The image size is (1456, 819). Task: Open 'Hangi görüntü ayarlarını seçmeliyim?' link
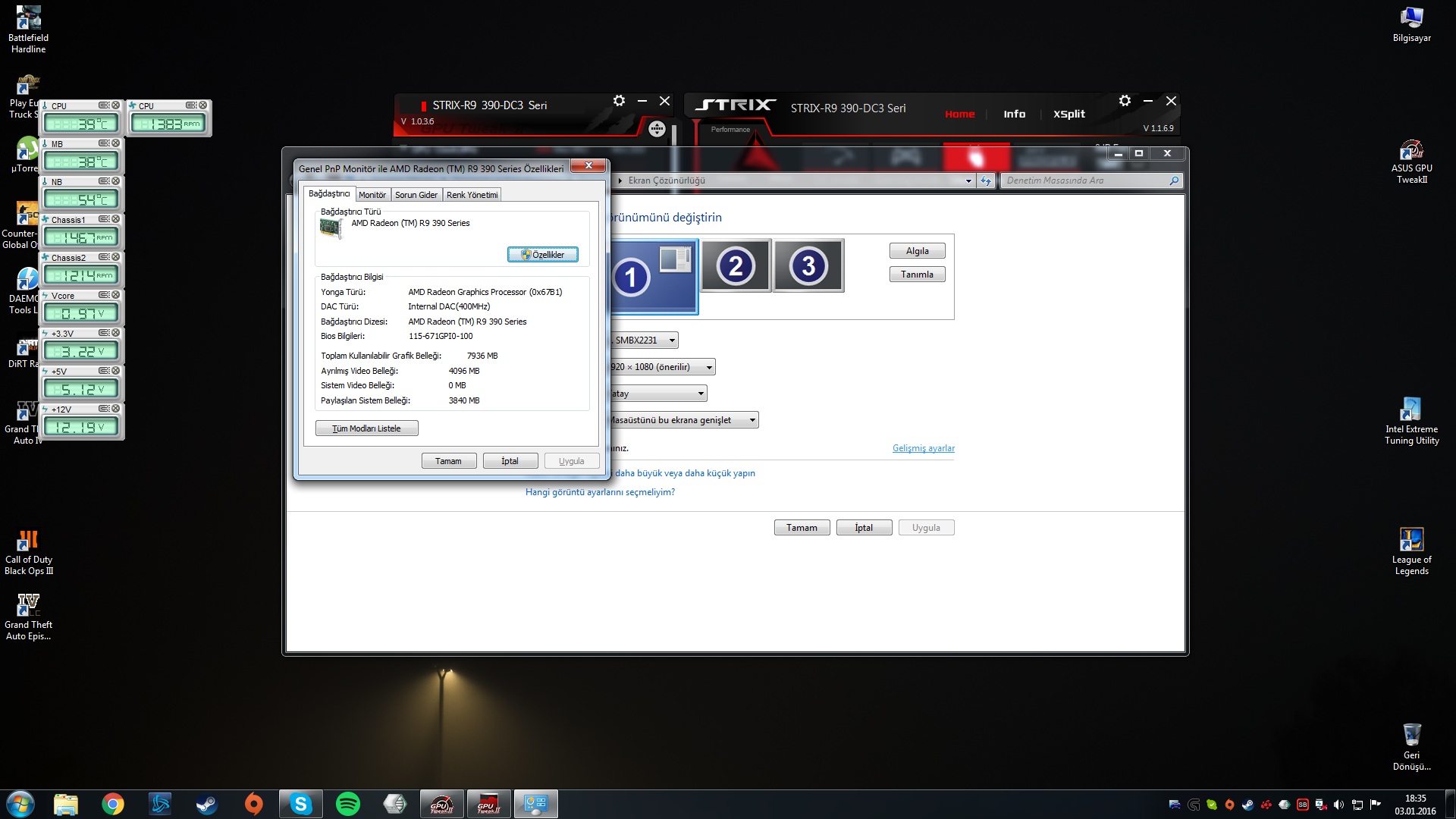pyautogui.click(x=600, y=492)
